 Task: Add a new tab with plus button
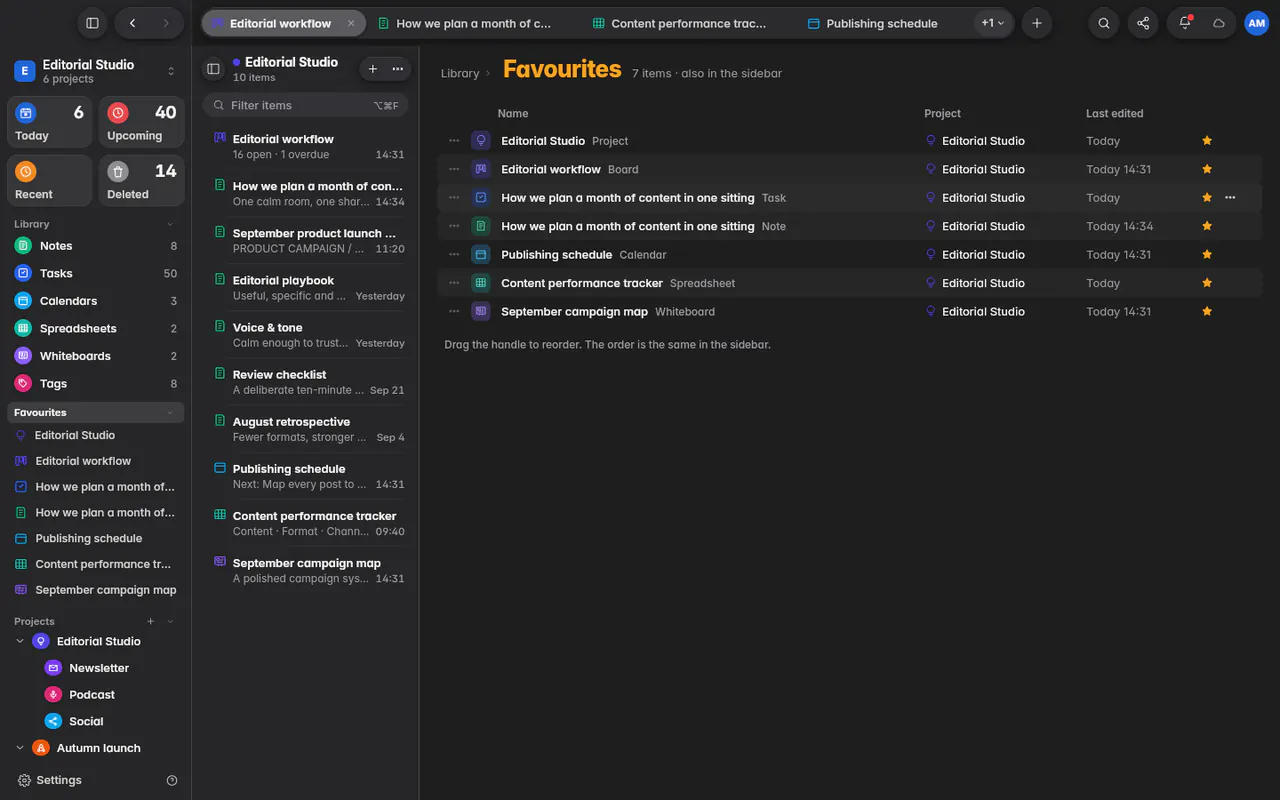click(x=1036, y=23)
